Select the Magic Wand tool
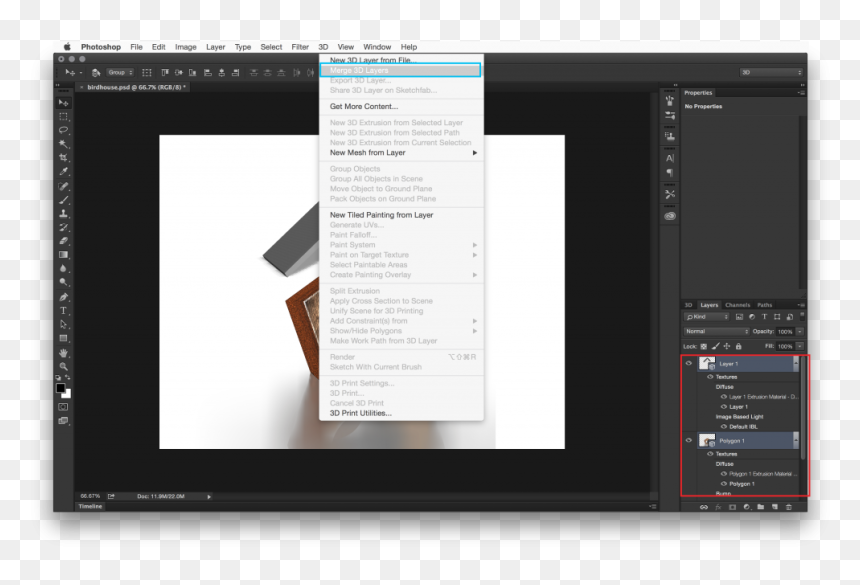 (64, 144)
